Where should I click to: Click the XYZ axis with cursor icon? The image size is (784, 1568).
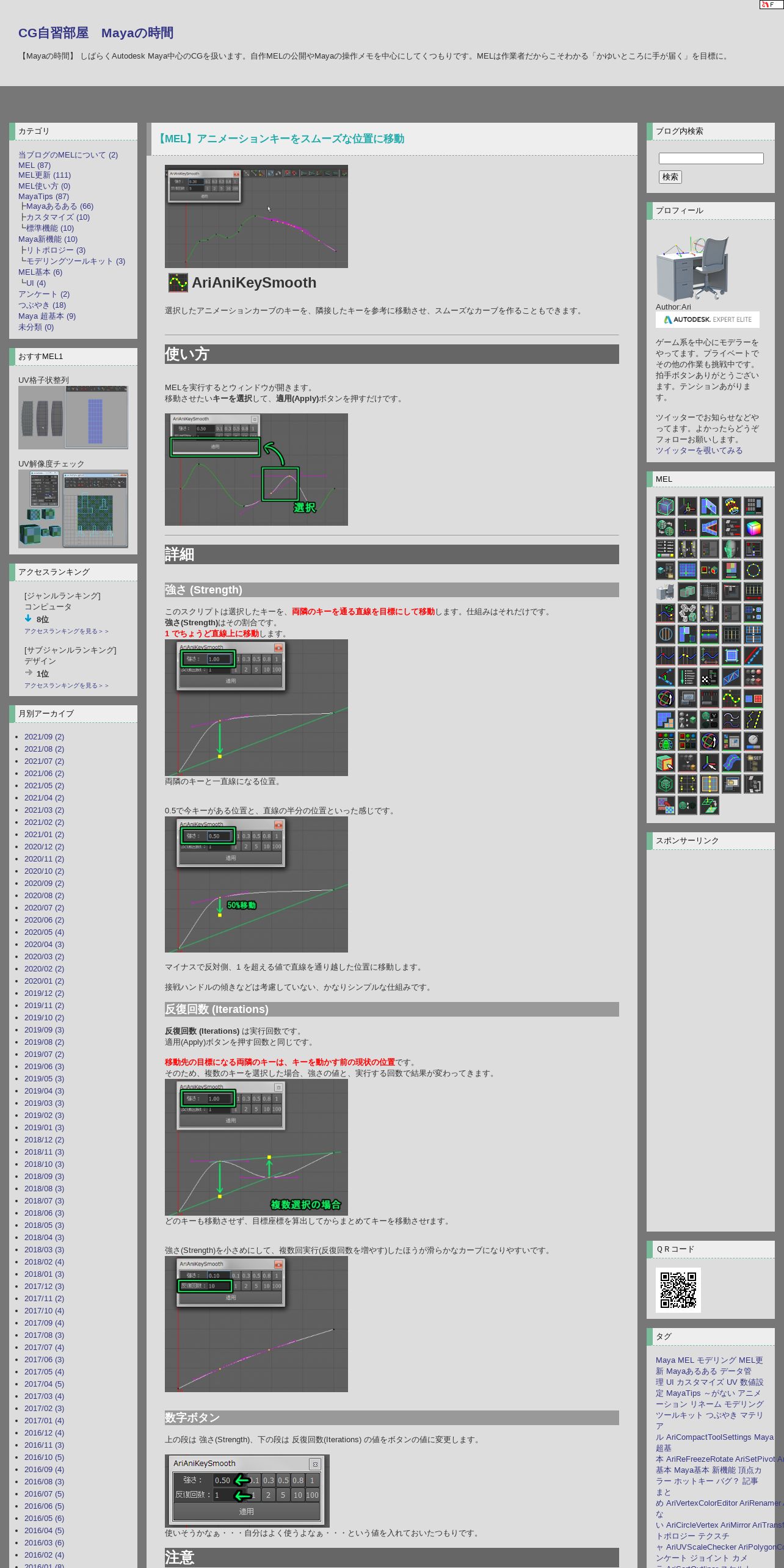710,763
